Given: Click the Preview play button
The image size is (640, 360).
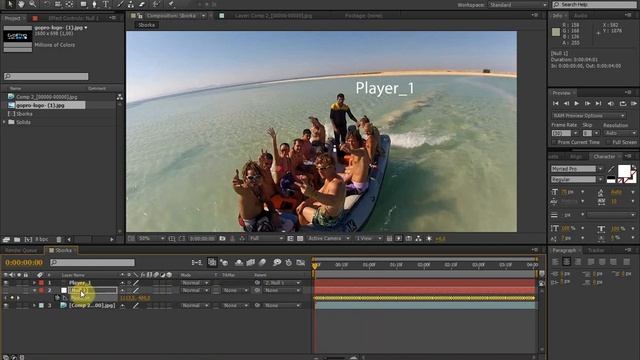Looking at the screenshot, I should pyautogui.click(x=577, y=104).
